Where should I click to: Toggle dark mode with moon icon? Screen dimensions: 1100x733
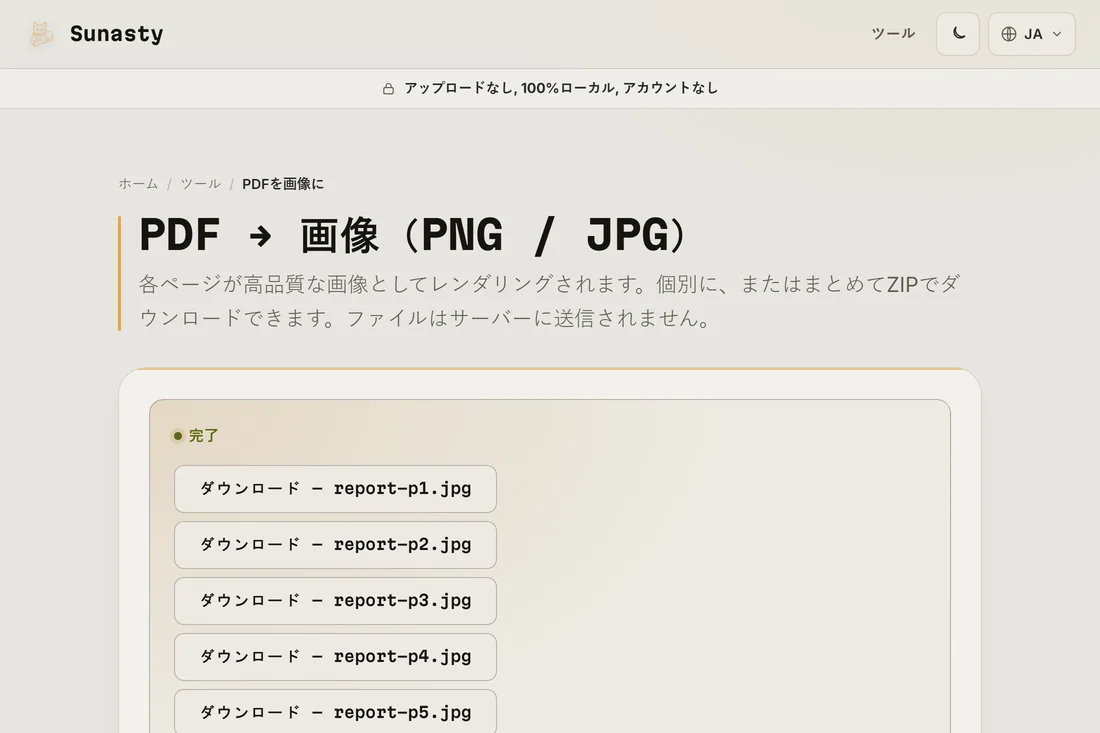click(958, 34)
